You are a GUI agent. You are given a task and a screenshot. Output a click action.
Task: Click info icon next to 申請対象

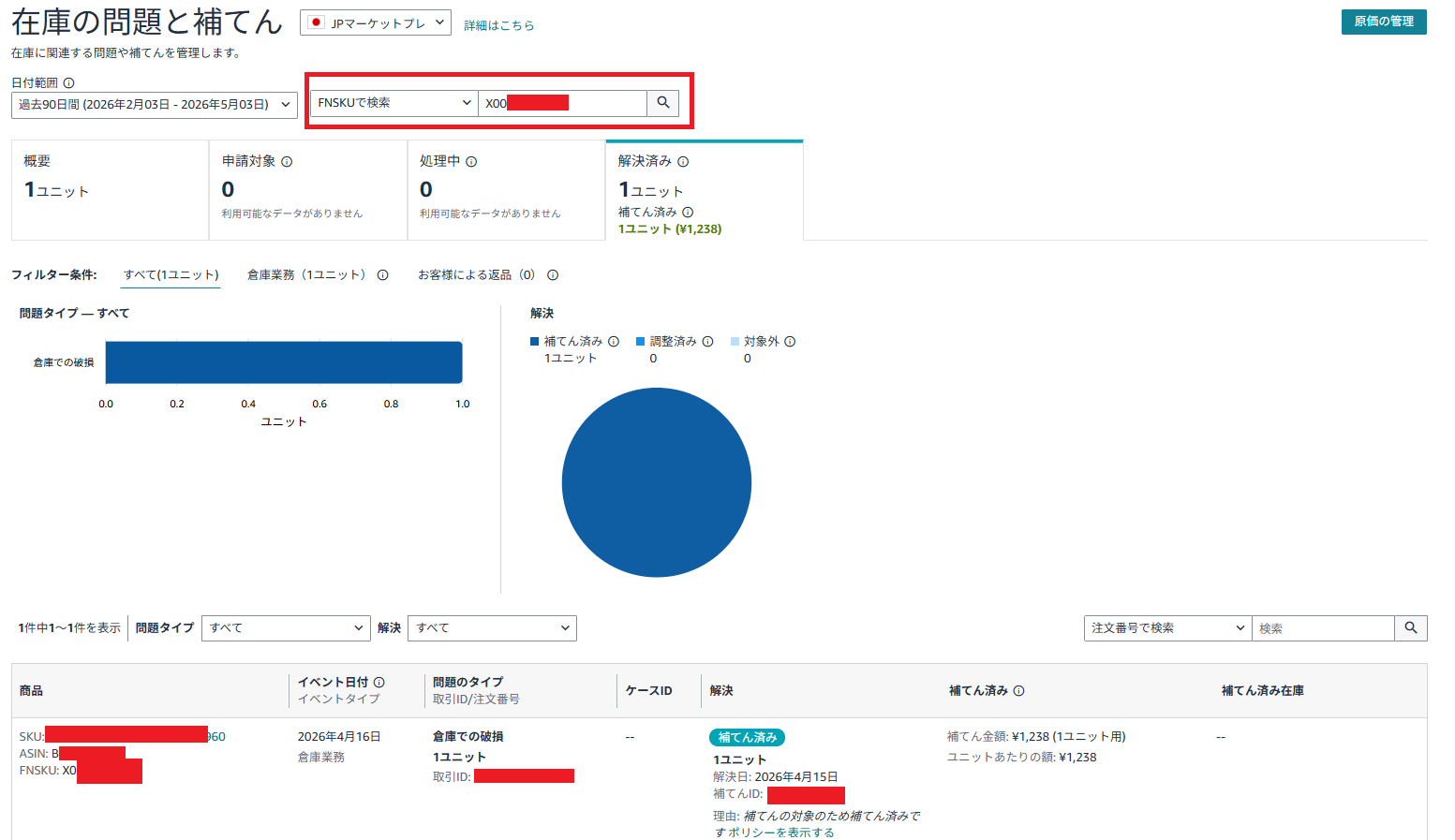coord(287,161)
